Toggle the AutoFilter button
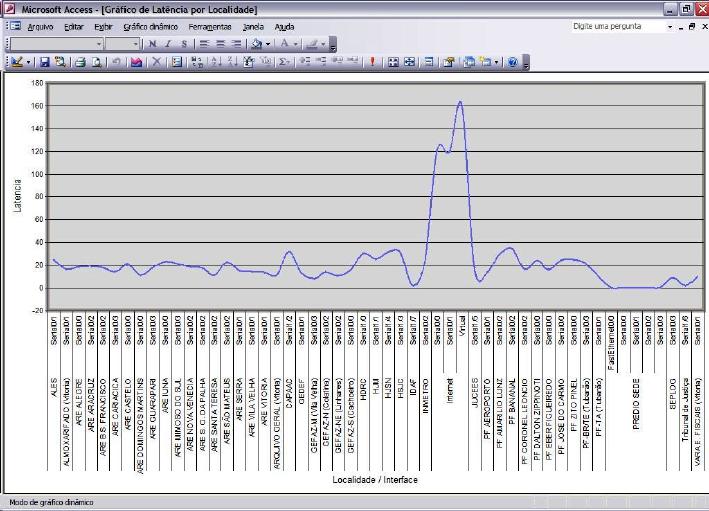The width and height of the screenshot is (709, 511). 248,62
